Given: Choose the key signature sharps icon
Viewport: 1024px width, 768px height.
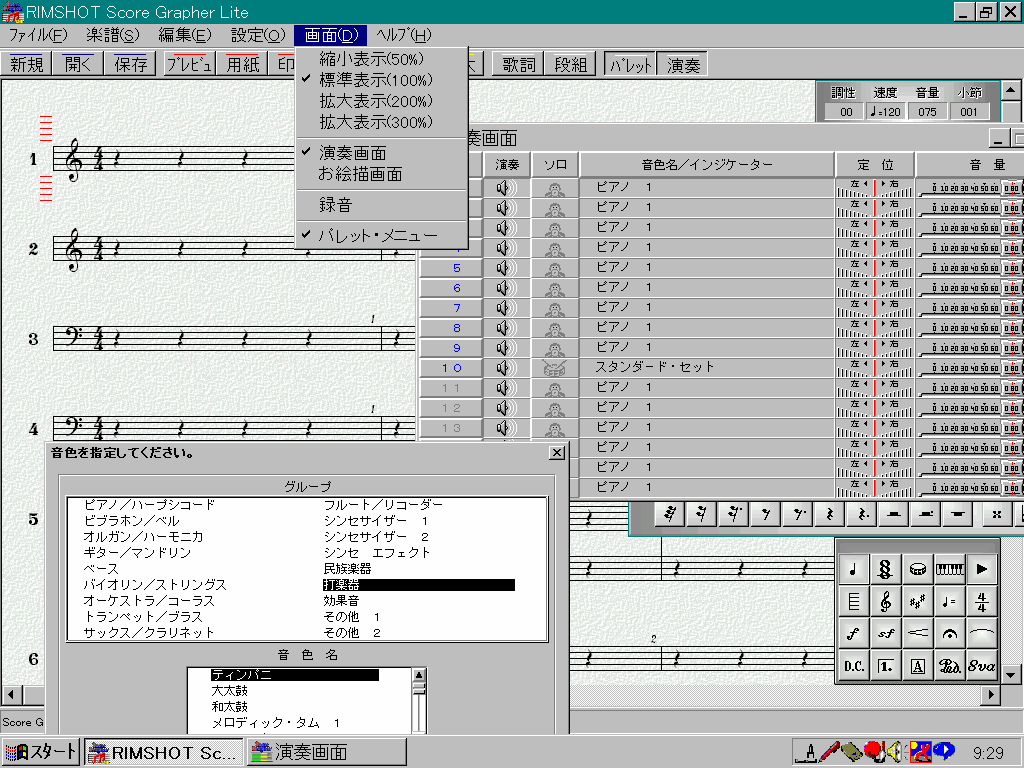Looking at the screenshot, I should 918,601.
